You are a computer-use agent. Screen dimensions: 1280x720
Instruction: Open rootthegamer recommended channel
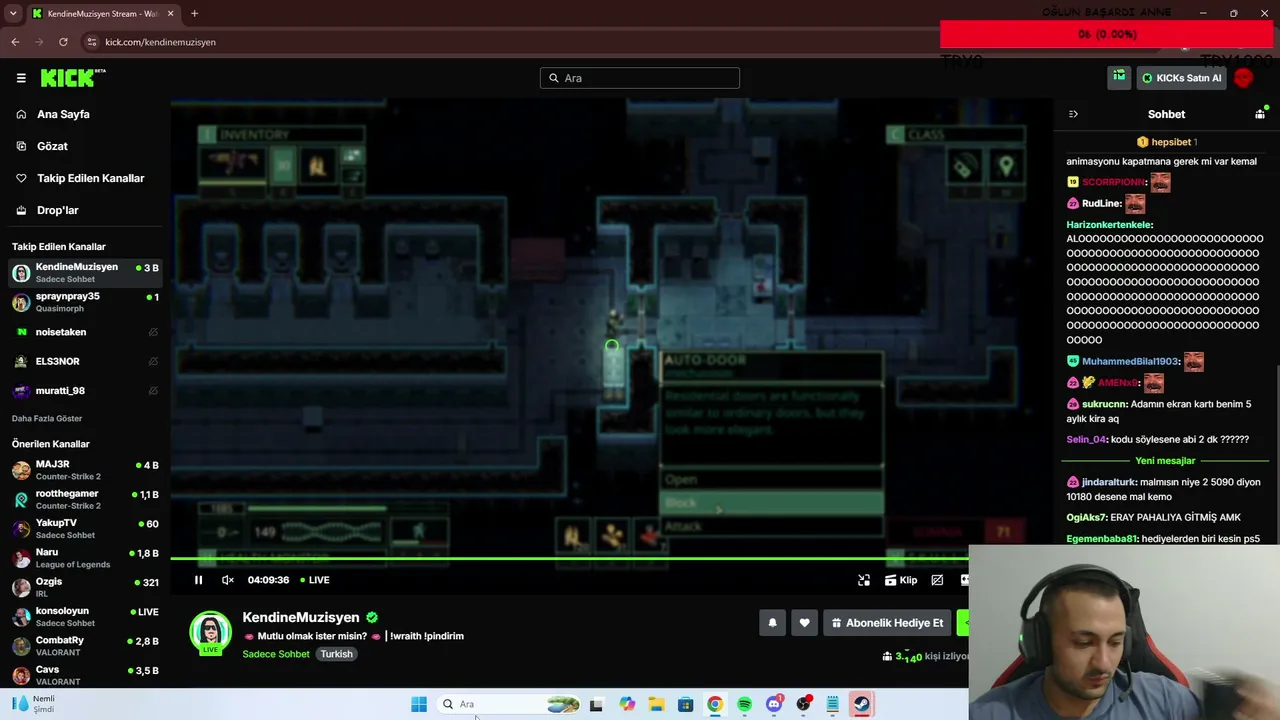pos(85,499)
